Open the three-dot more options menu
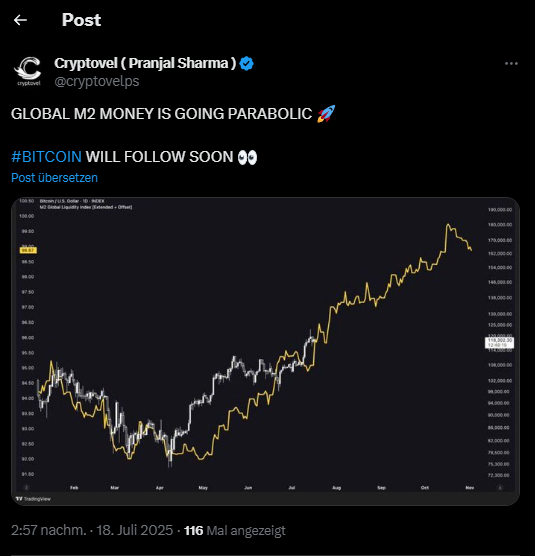The image size is (535, 556). tap(511, 63)
